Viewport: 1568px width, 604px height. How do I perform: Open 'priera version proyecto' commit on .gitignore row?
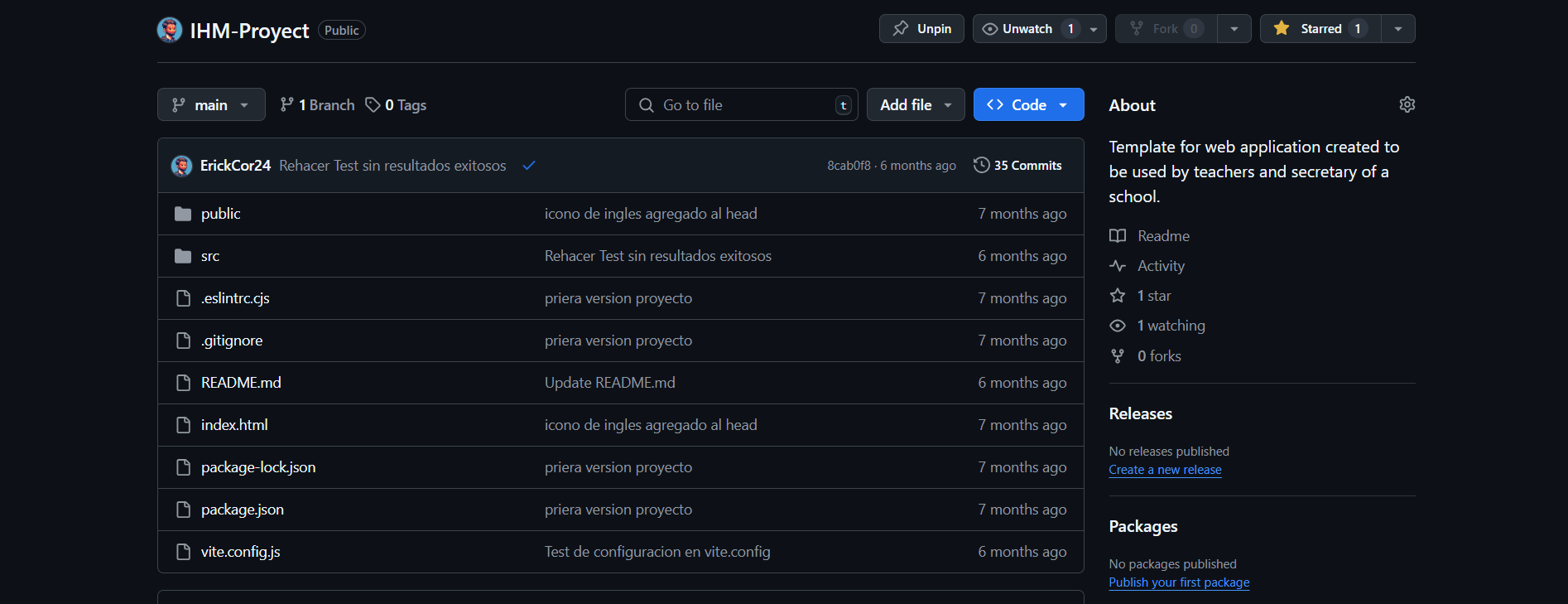click(618, 341)
